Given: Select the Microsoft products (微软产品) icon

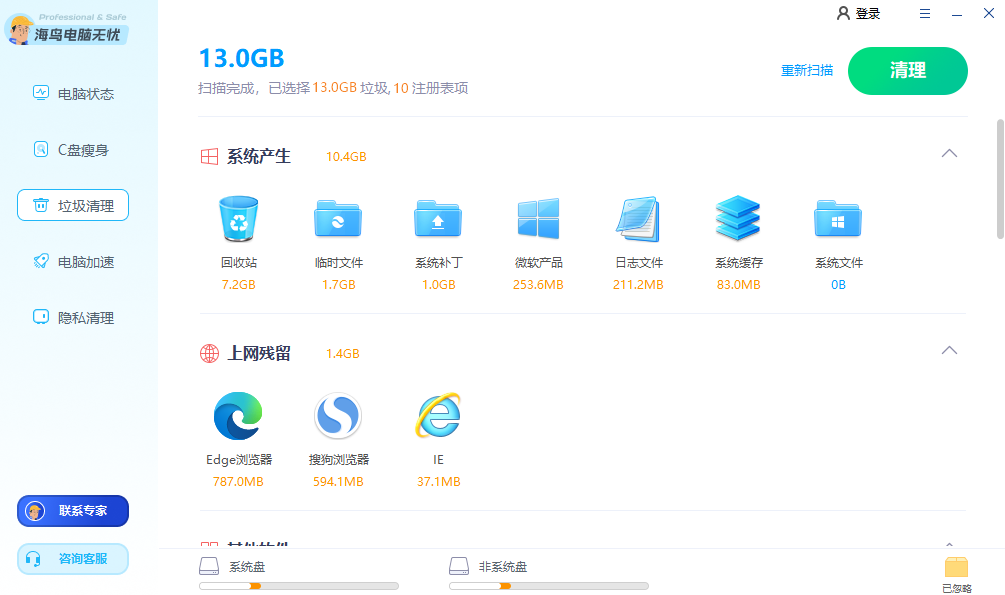Looking at the screenshot, I should (538, 220).
